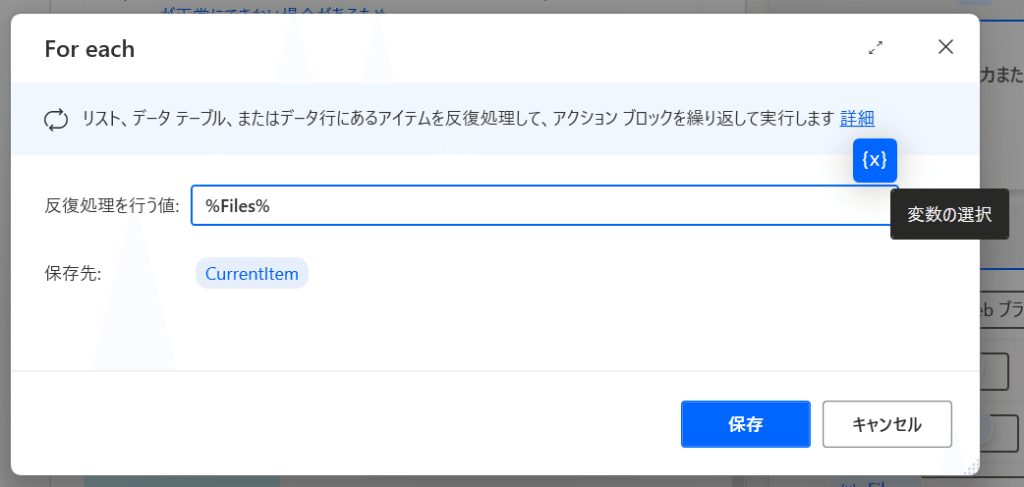Click the 反復処理を行う値 label
The image size is (1024, 487).
[112, 206]
